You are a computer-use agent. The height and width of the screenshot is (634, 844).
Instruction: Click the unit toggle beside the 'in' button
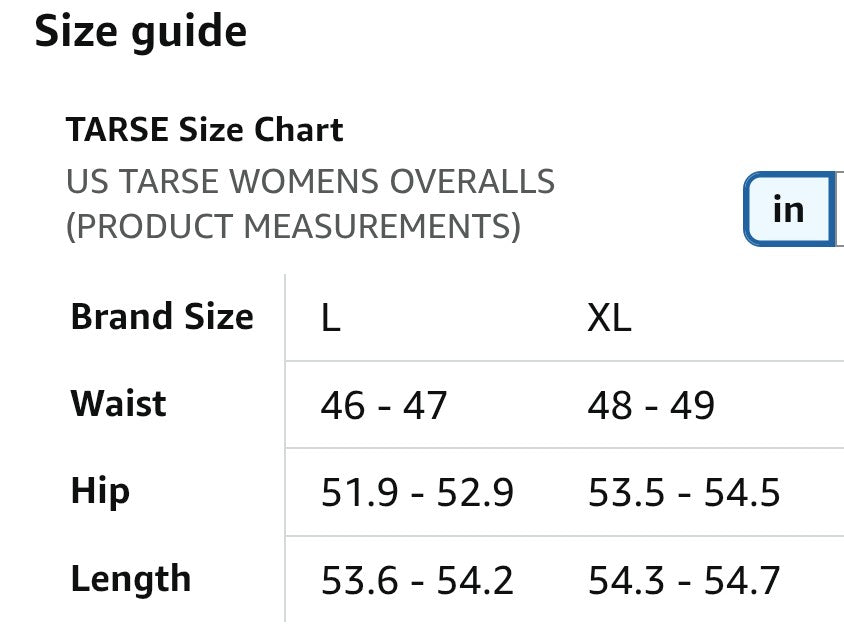pyautogui.click(x=840, y=209)
